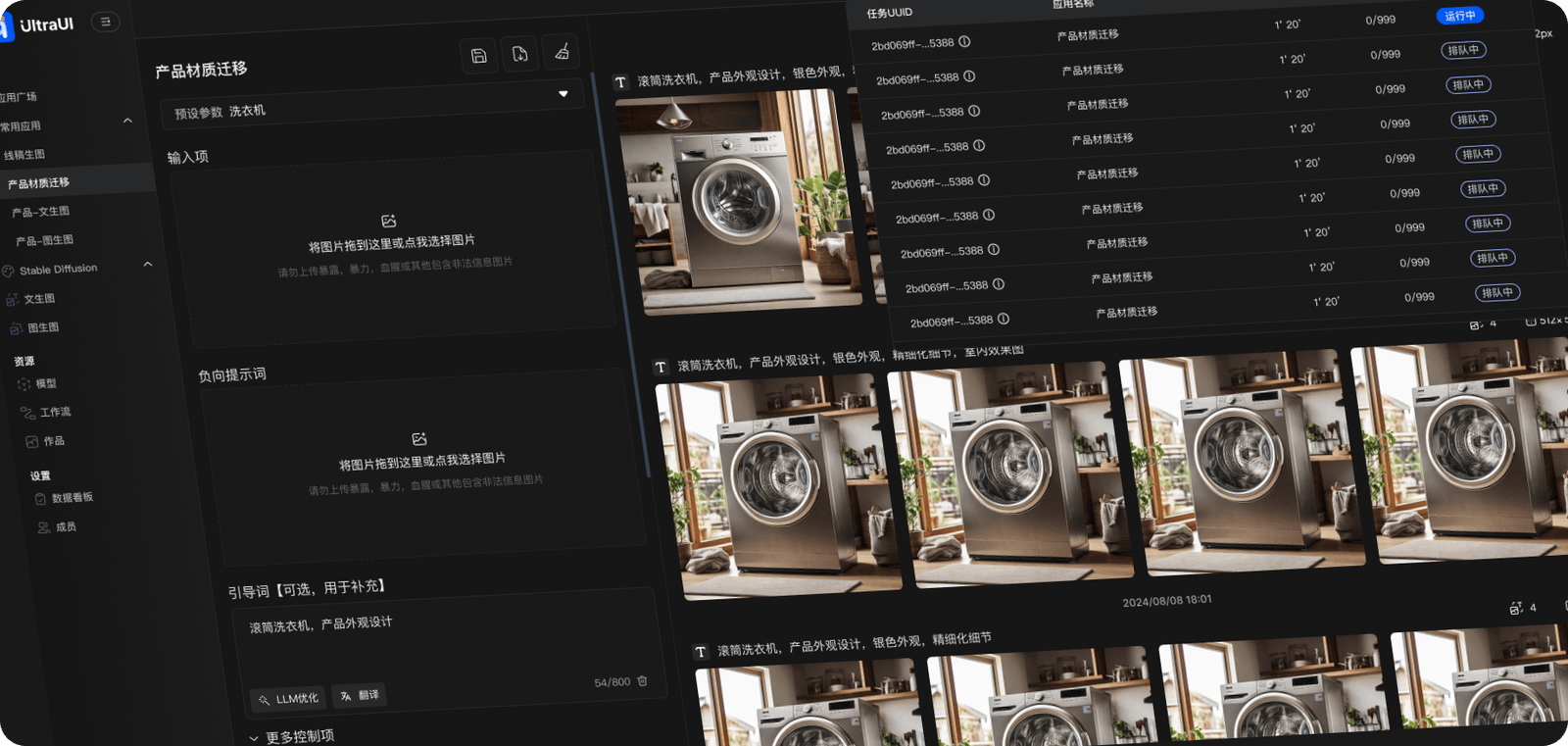The width and height of the screenshot is (1568, 746).
Task: Select 线稿生图 in the sidebar
Action: pyautogui.click(x=24, y=155)
